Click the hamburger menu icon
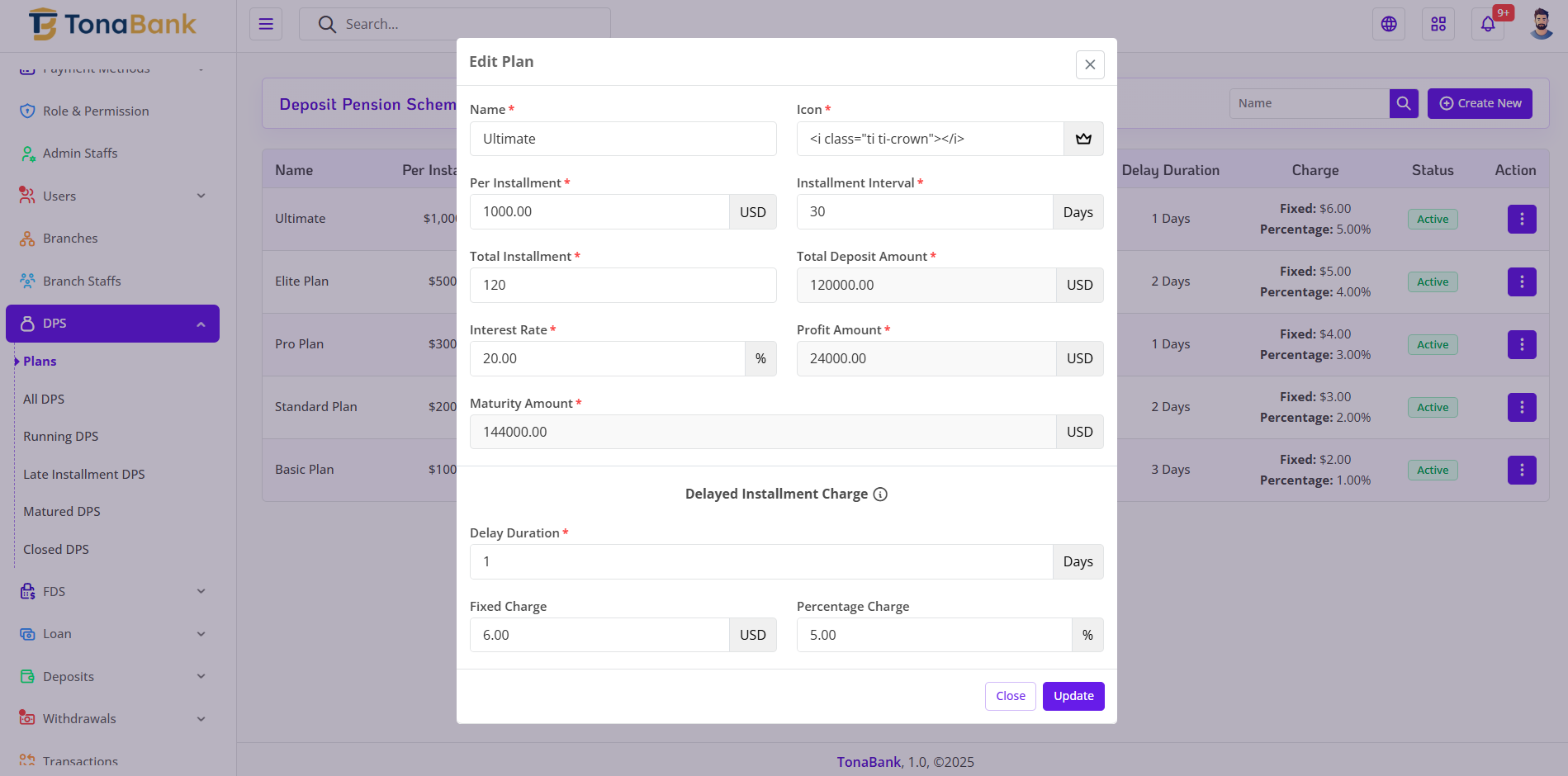 point(266,24)
